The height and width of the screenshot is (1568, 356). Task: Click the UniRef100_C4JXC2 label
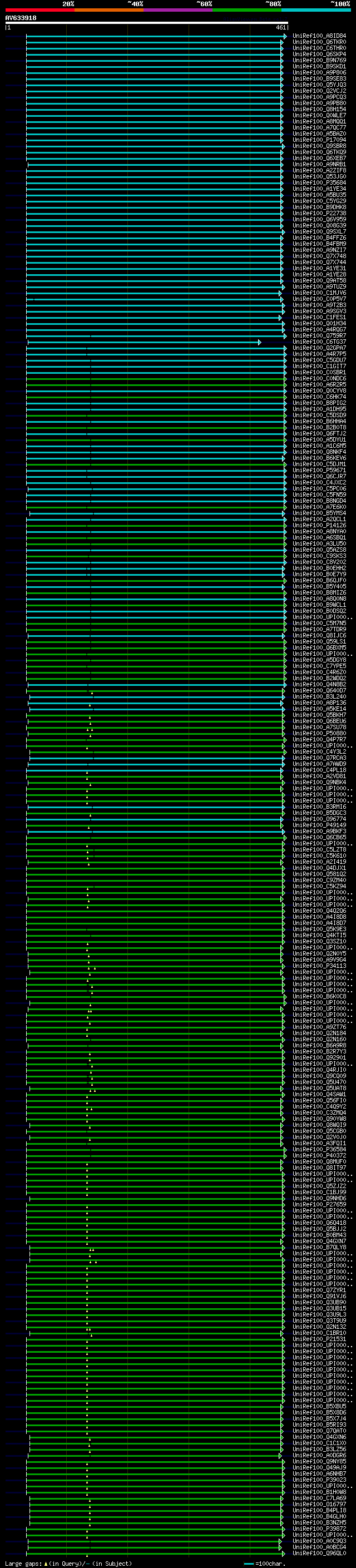319,482
